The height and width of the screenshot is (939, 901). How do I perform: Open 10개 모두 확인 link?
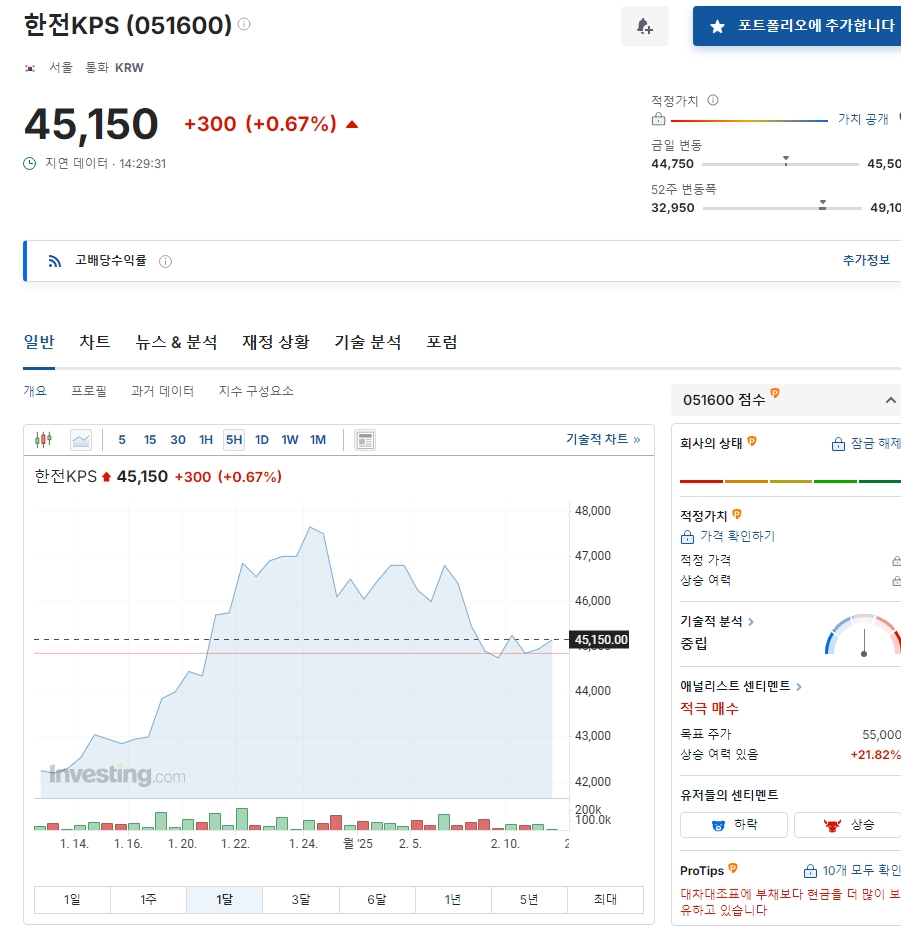coord(851,871)
